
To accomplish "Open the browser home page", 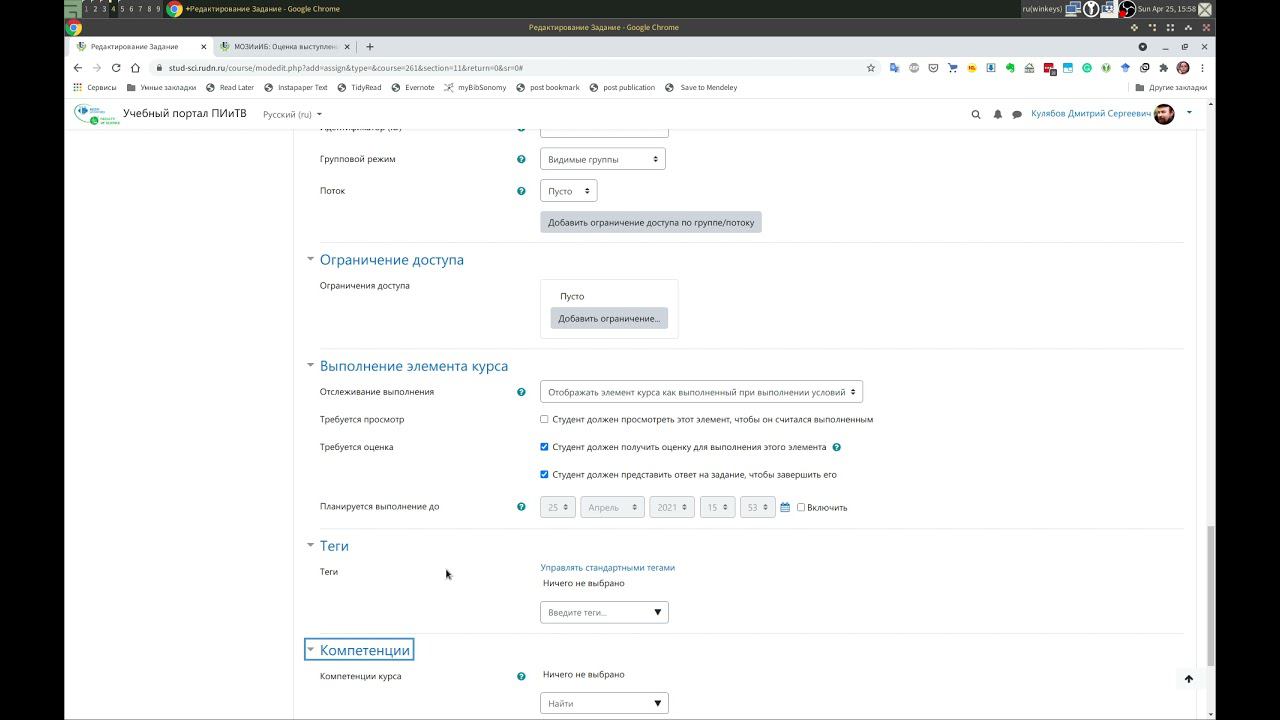I will (x=135, y=68).
